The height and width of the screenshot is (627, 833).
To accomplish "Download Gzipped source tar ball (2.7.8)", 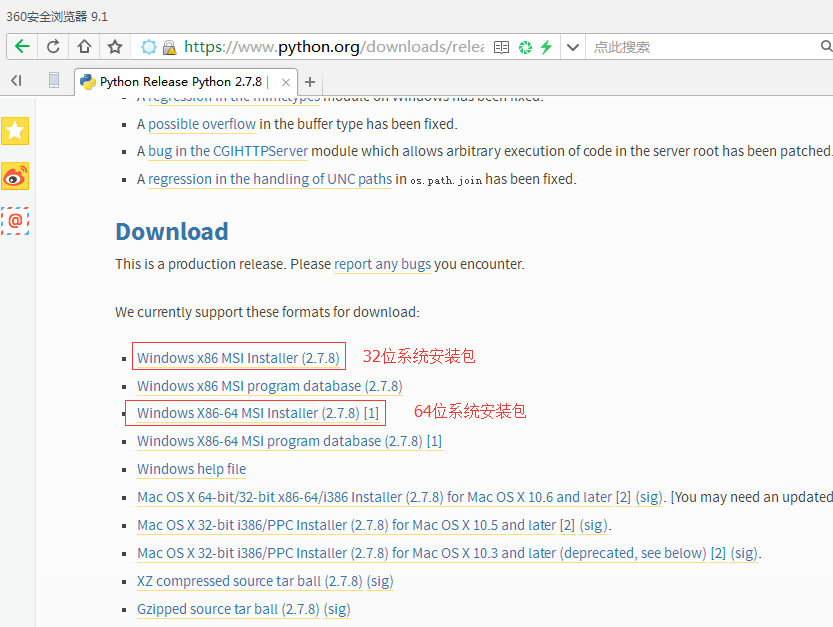I will click(228, 609).
